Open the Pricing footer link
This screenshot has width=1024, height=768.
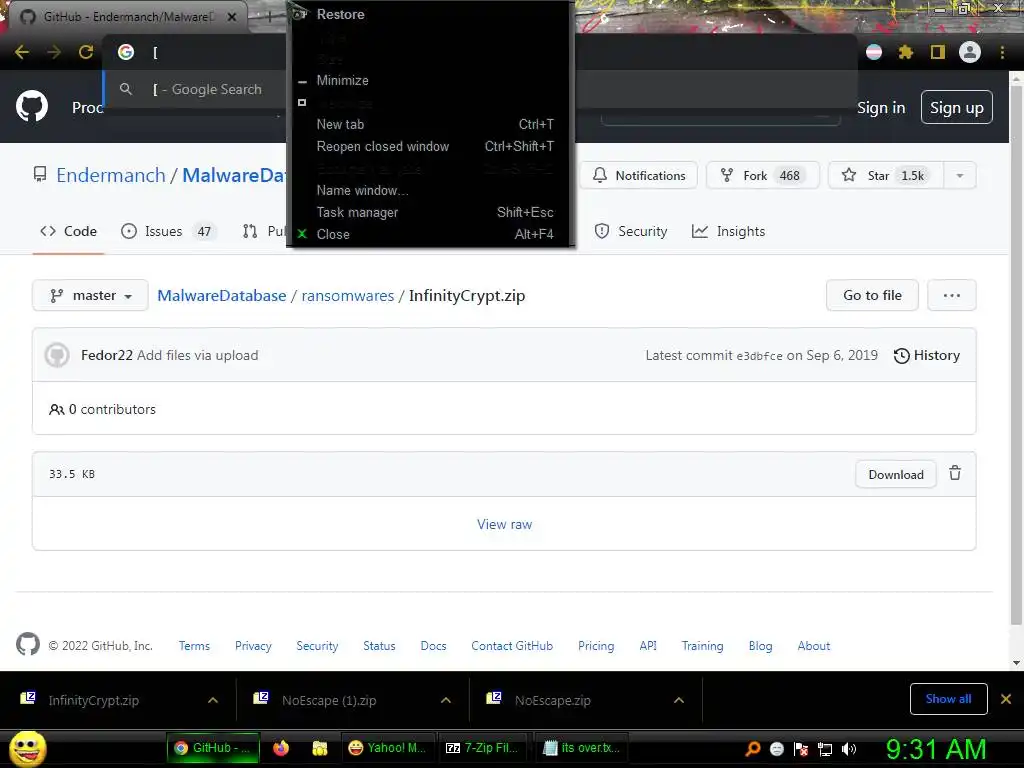click(x=596, y=646)
